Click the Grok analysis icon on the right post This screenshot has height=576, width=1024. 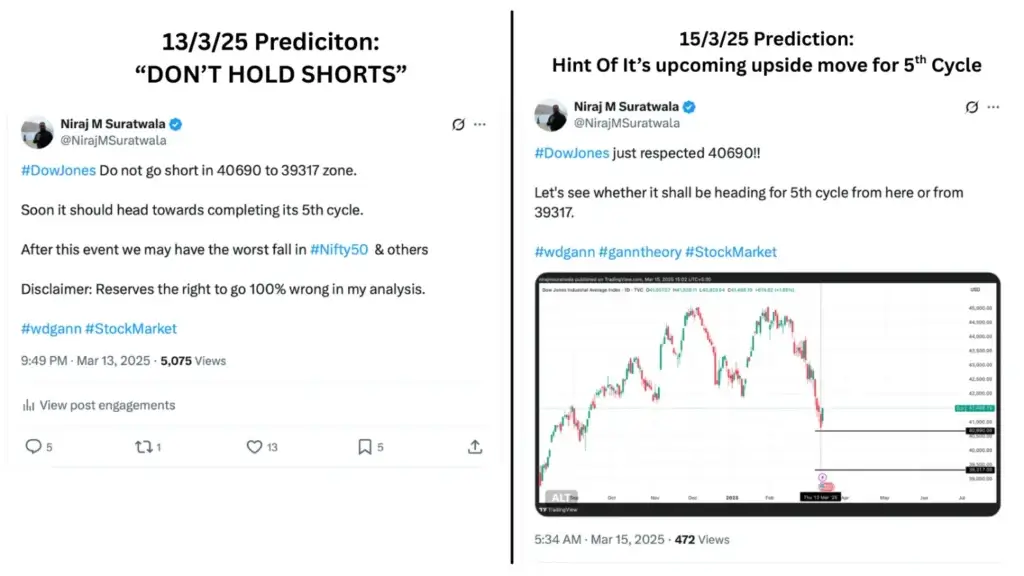click(x=971, y=107)
